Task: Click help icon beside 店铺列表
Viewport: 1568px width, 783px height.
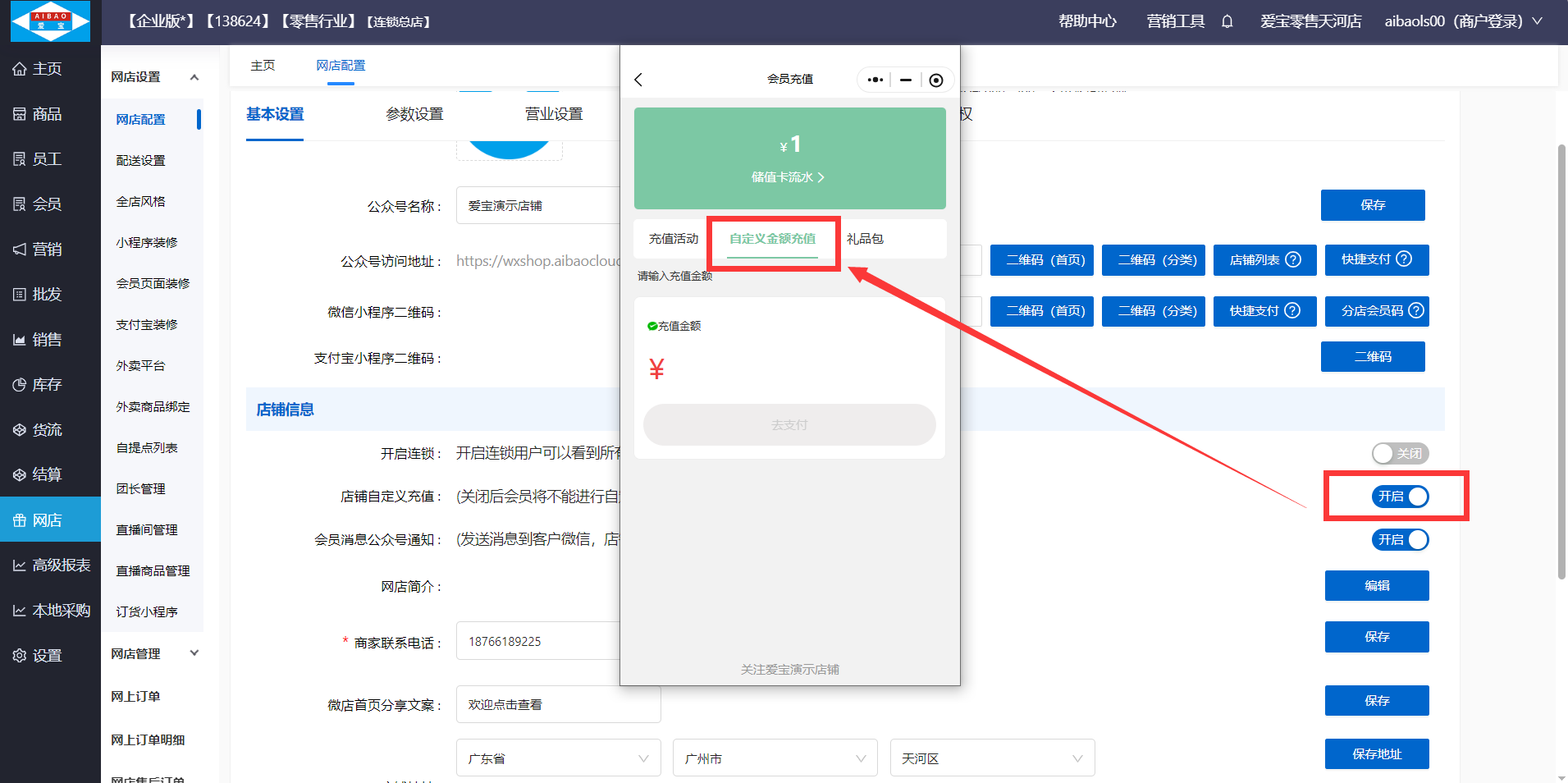Action: [x=1293, y=260]
